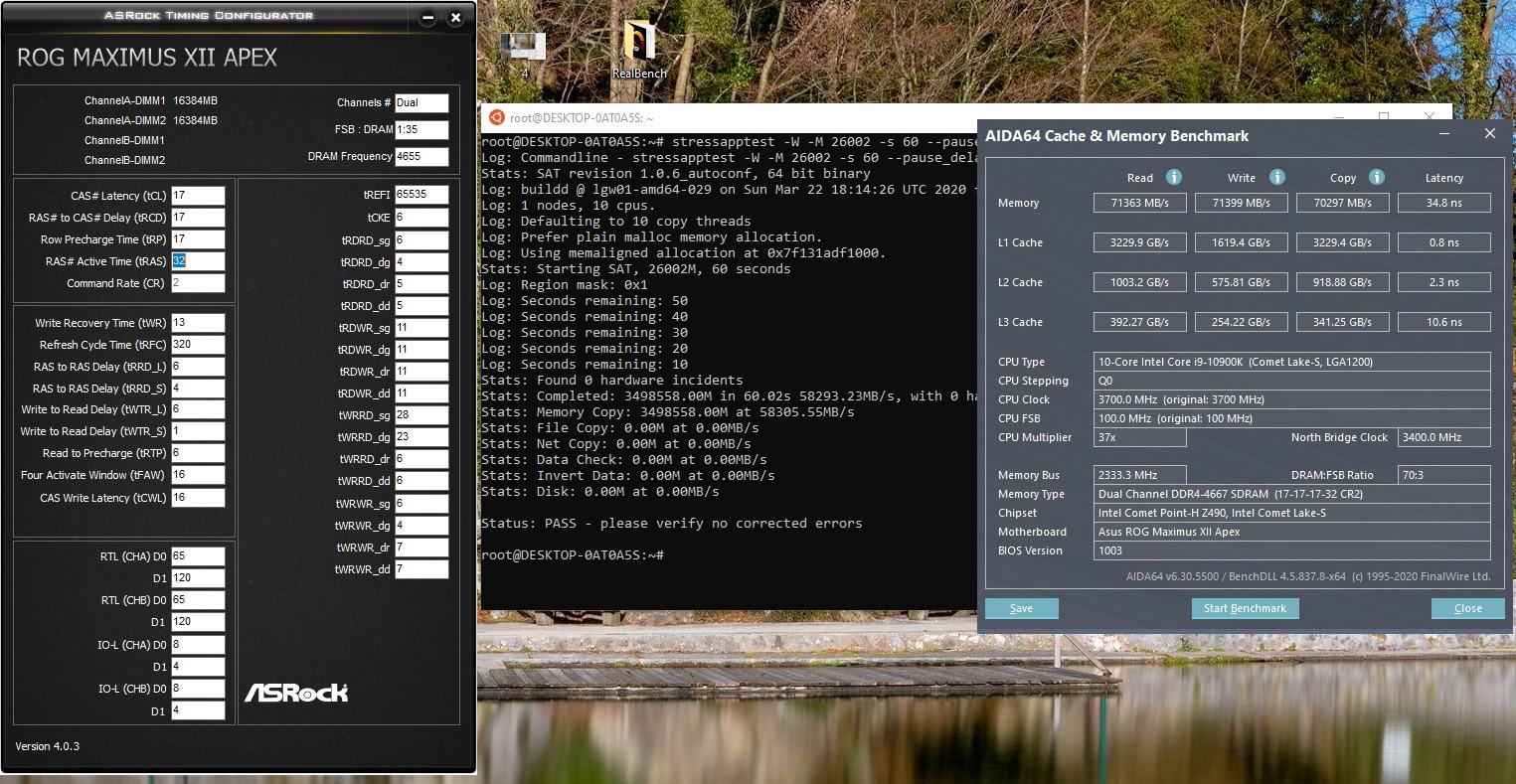Click the tRRD_S value field
This screenshot has width=1516, height=784.
point(198,389)
